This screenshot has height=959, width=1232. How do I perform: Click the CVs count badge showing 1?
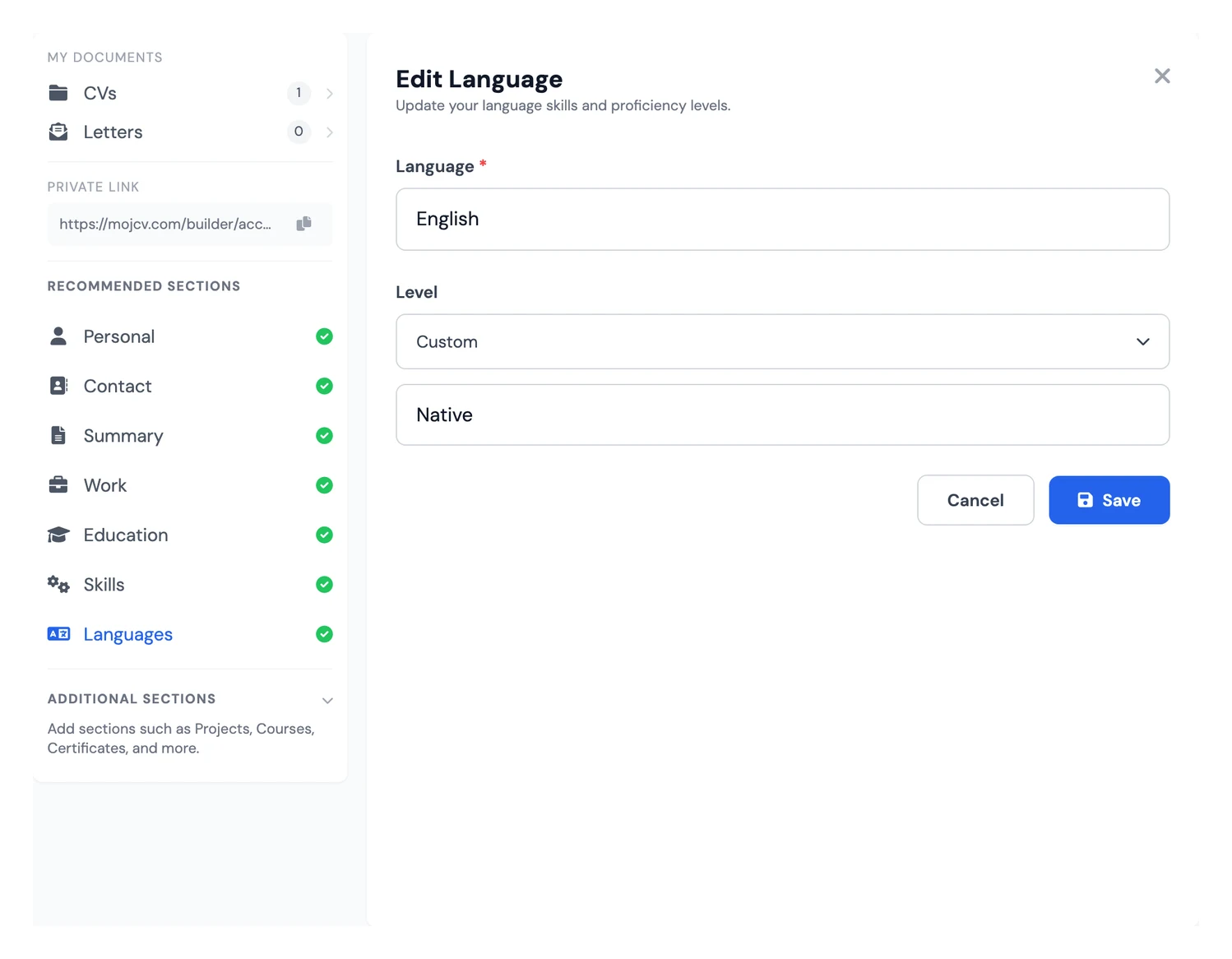299,93
